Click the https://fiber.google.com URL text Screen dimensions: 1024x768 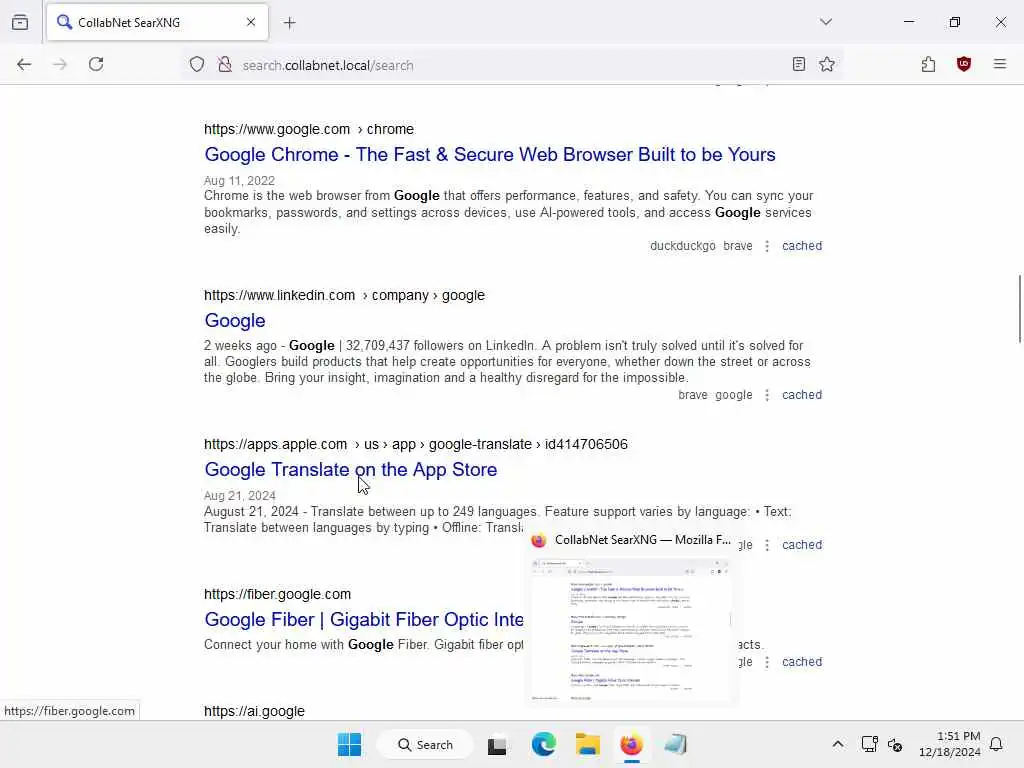coord(278,594)
